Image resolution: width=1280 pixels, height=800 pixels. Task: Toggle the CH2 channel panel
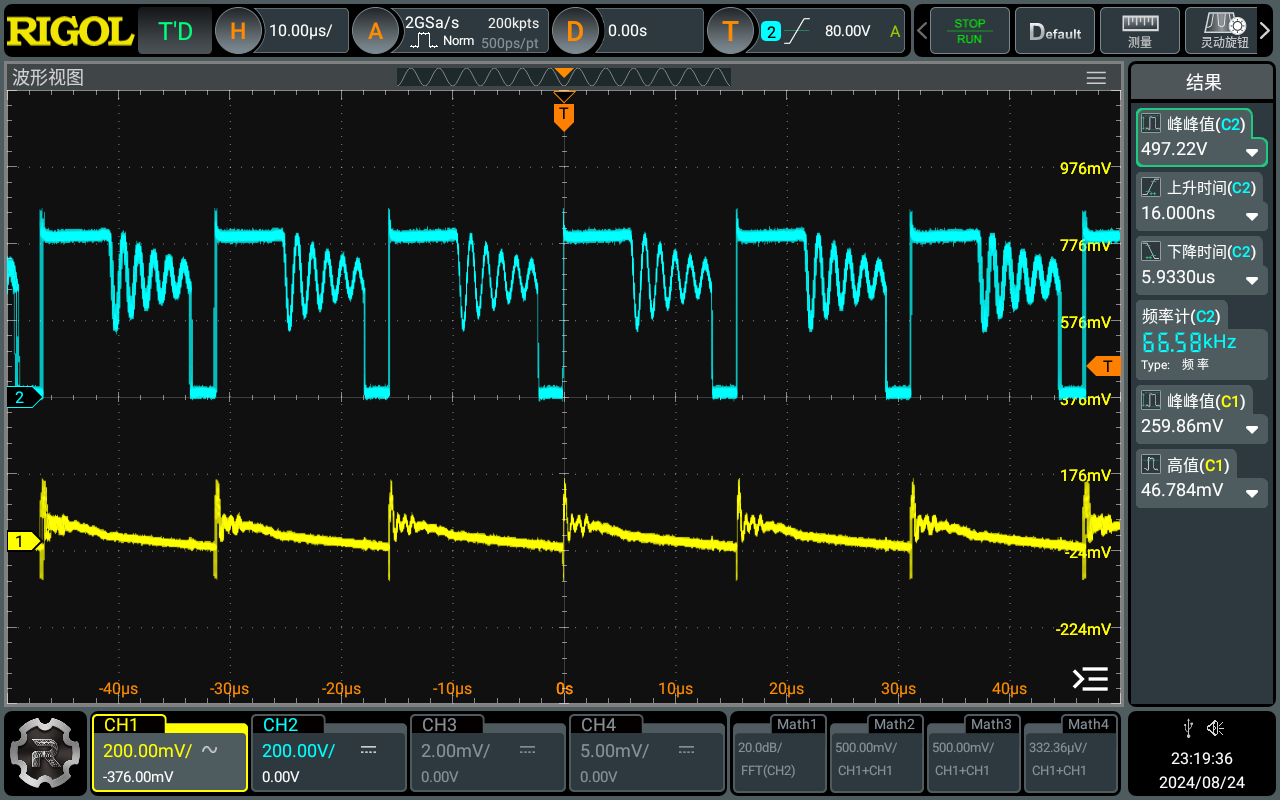coord(327,753)
